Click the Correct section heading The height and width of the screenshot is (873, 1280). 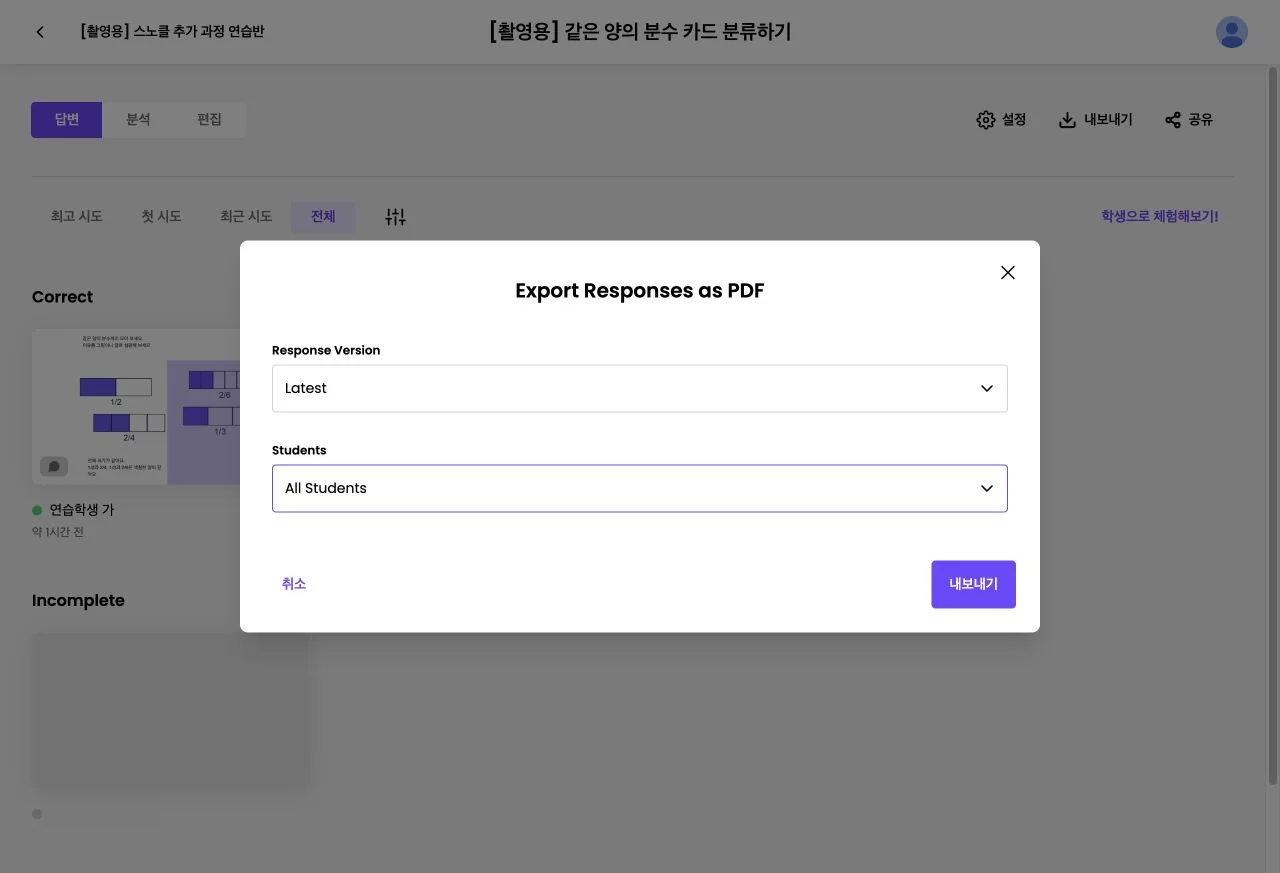click(x=62, y=297)
